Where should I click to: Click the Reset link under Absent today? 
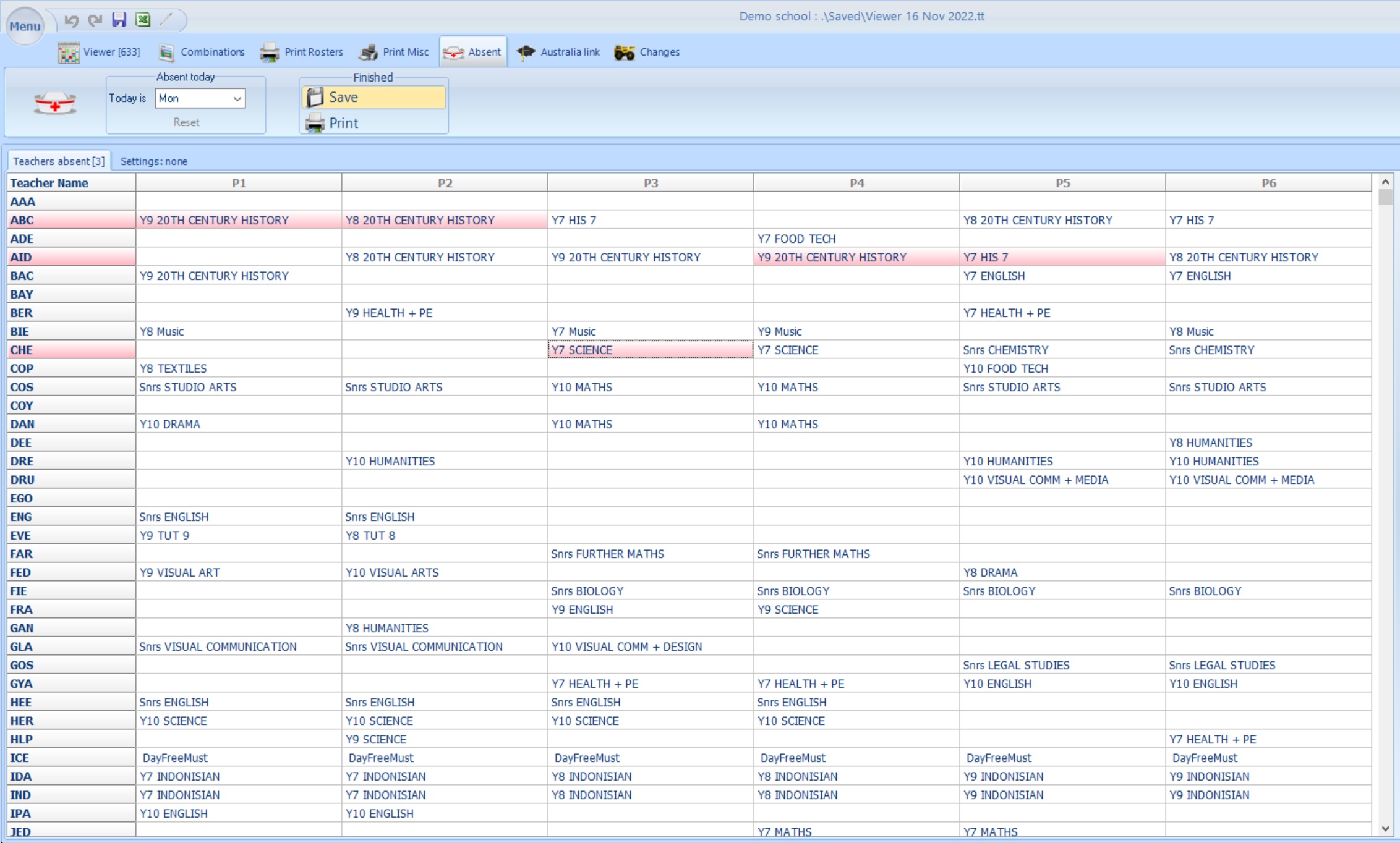tap(186, 122)
